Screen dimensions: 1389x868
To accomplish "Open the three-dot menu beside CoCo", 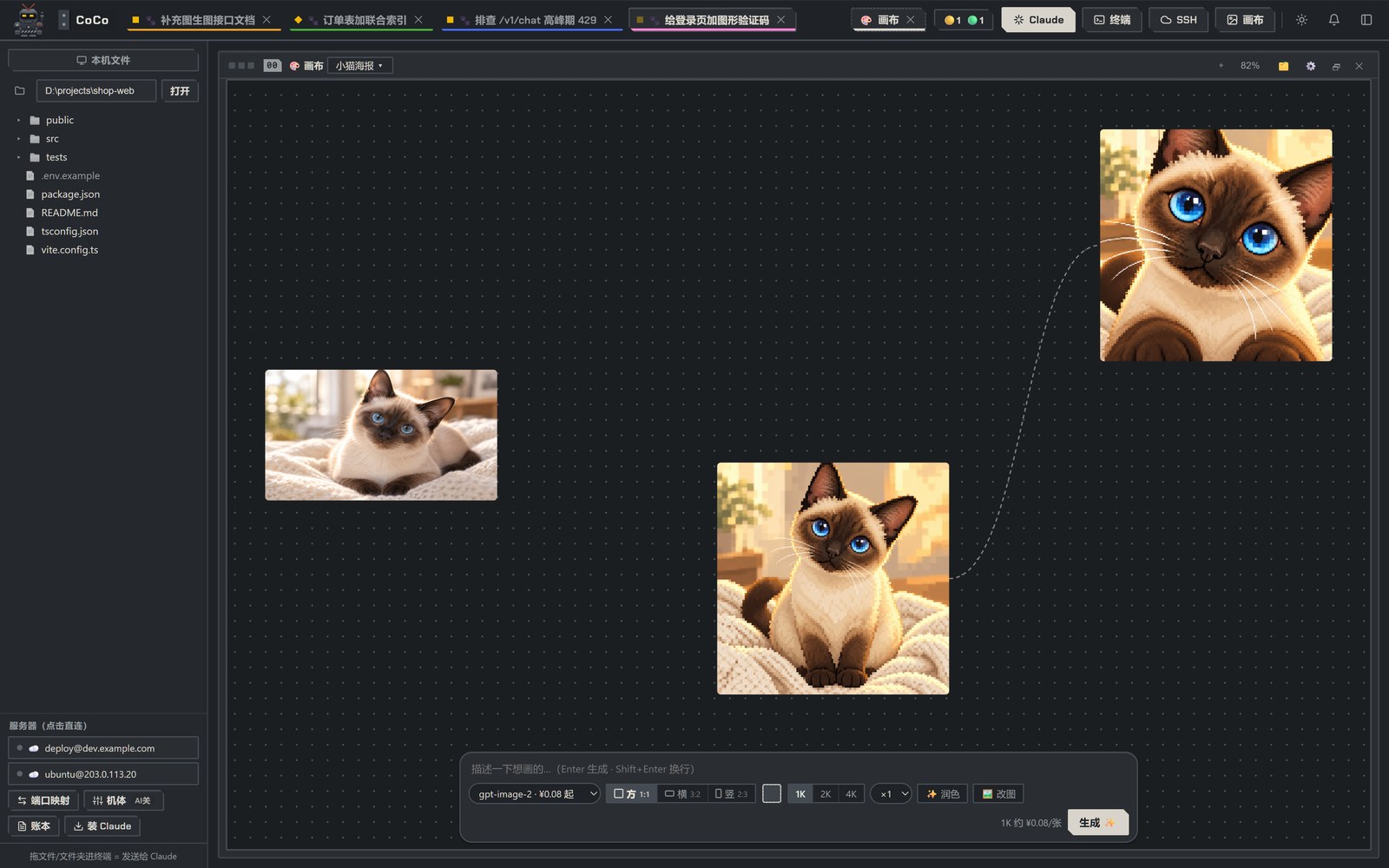I will (63, 20).
